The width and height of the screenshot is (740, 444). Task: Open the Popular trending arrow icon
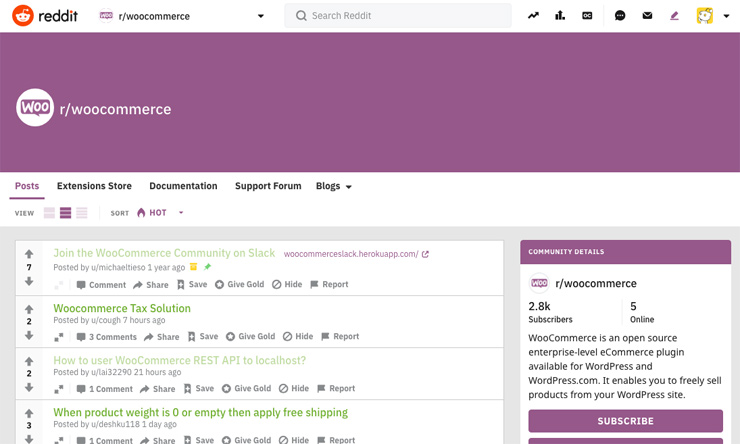(x=533, y=16)
